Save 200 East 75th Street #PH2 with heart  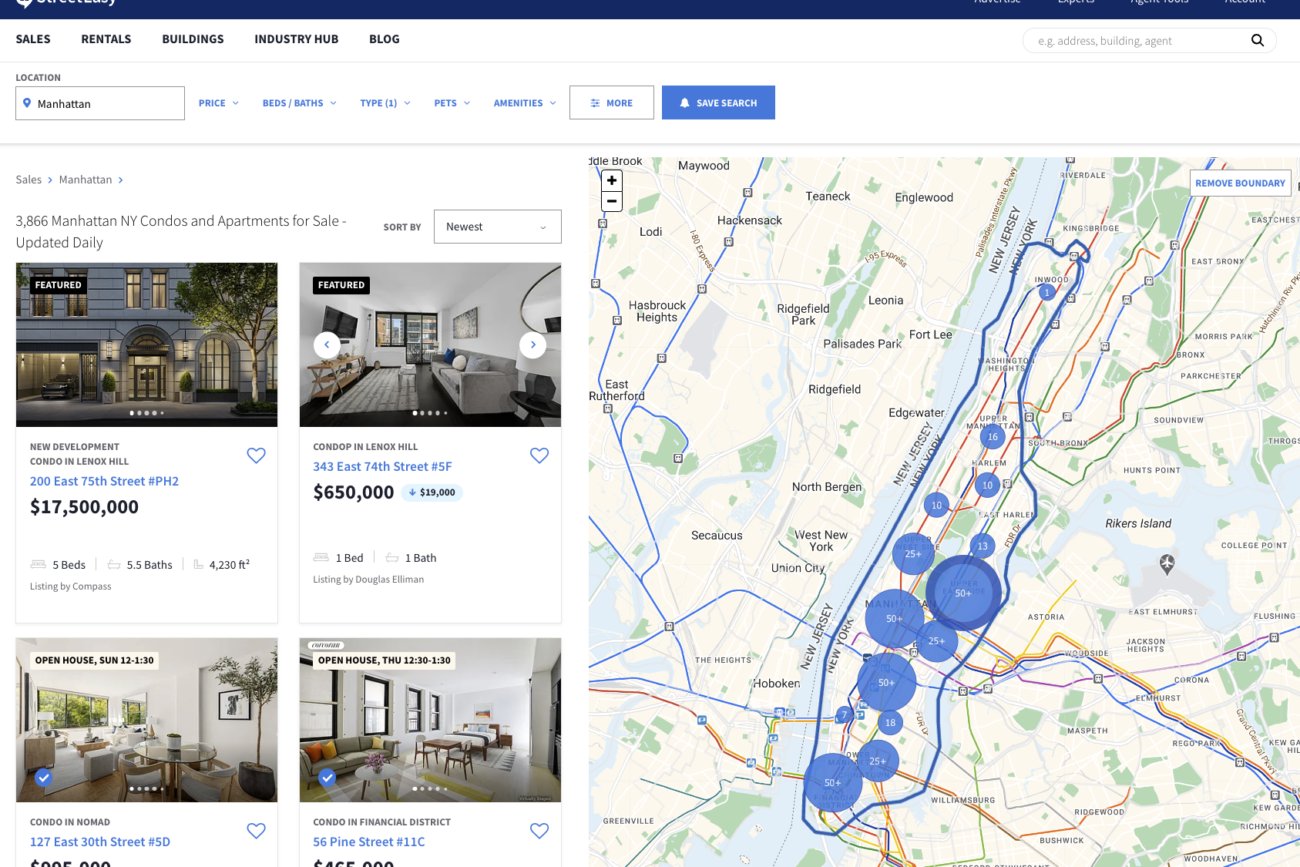click(256, 456)
